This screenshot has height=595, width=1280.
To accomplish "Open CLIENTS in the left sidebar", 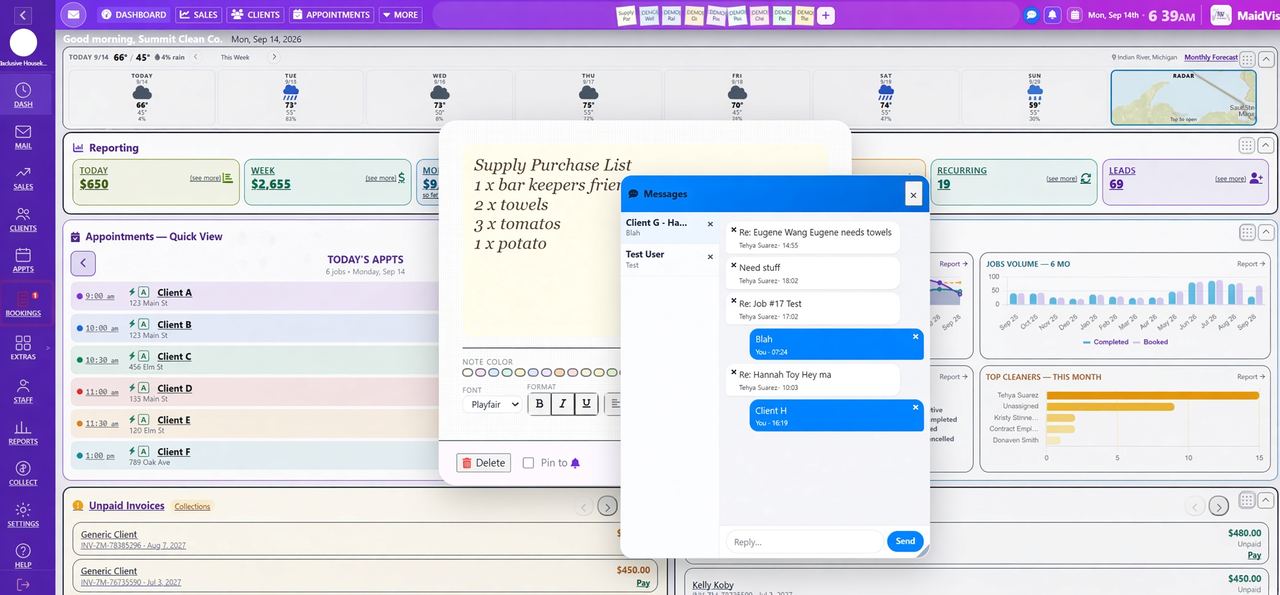I will click(x=23, y=220).
